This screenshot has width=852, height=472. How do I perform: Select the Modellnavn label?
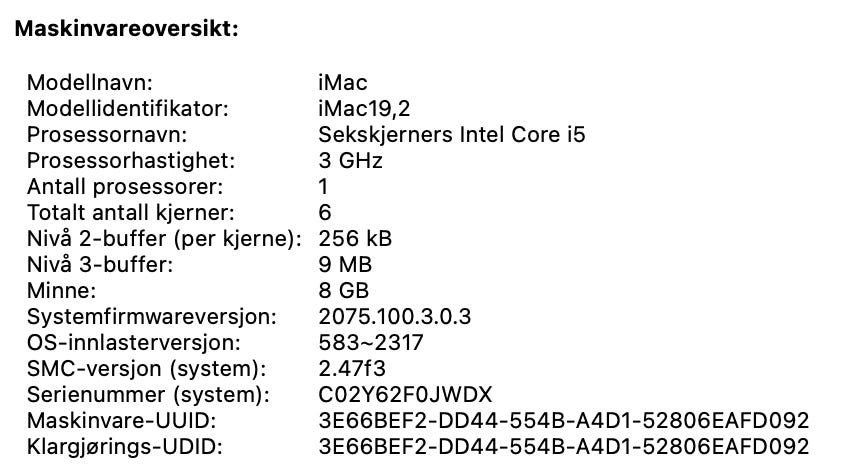click(90, 83)
